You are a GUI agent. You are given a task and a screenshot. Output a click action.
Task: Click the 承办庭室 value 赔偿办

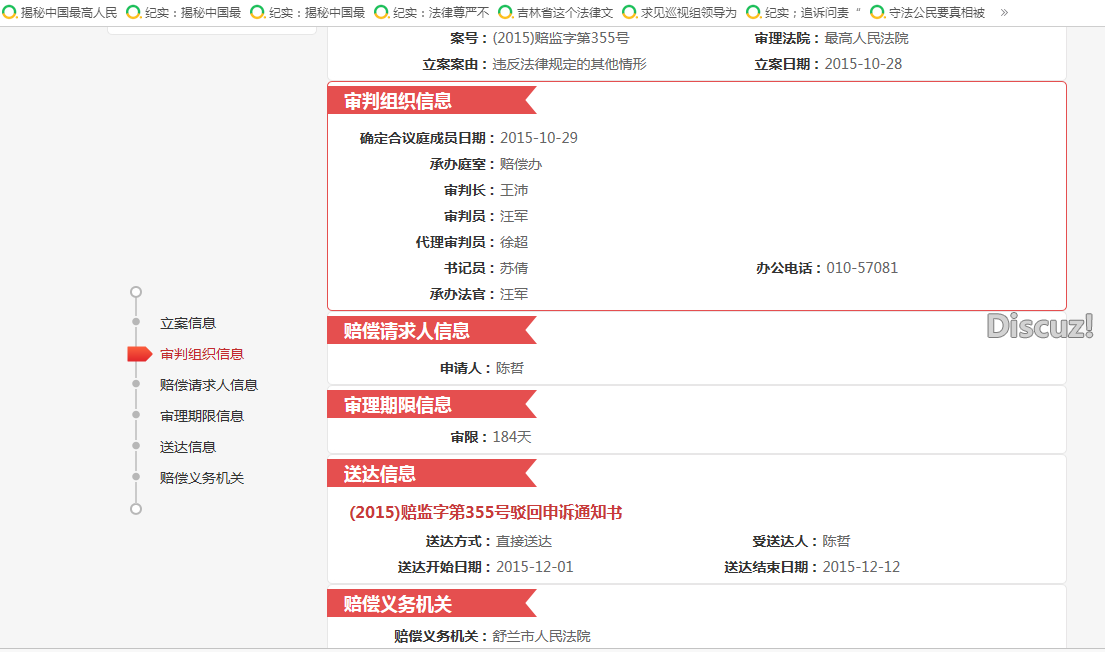pyautogui.click(x=521, y=164)
